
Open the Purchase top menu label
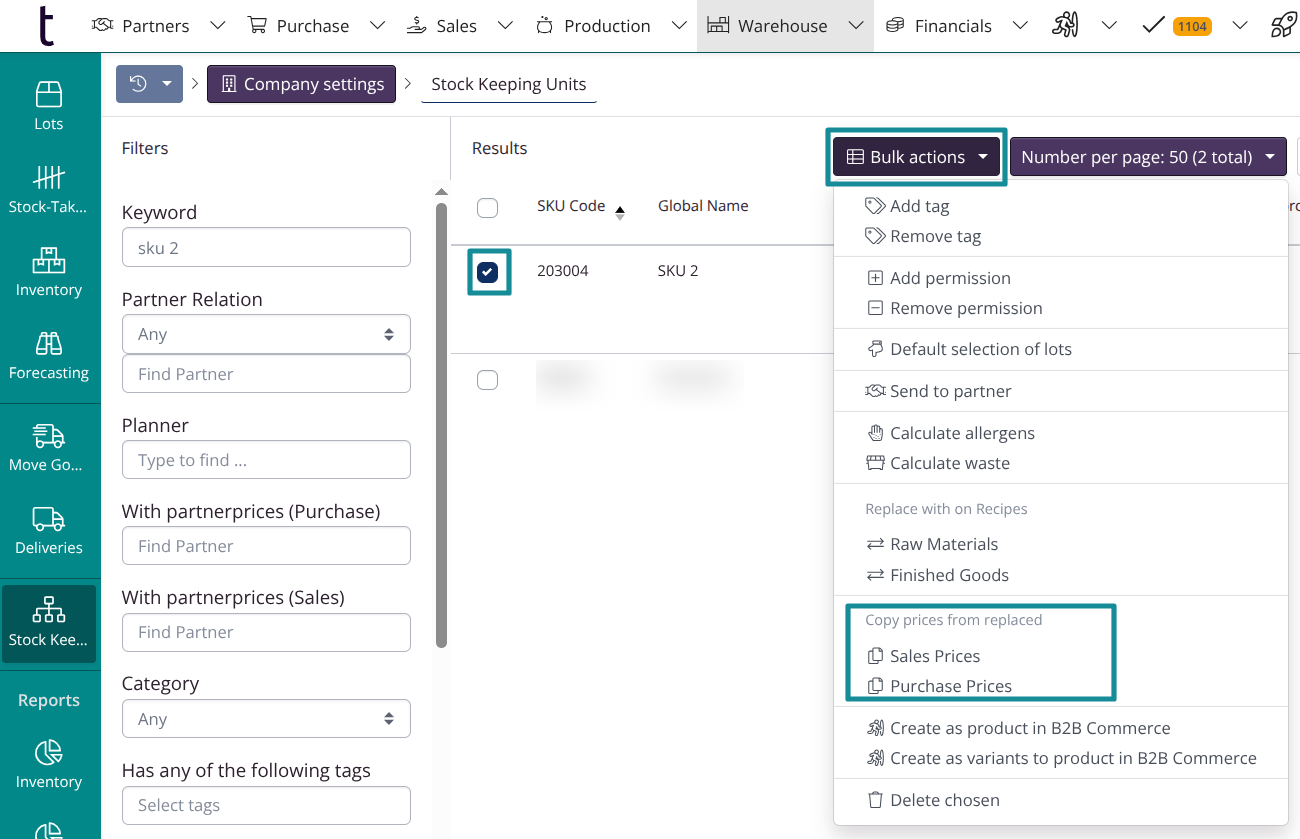[x=313, y=26]
